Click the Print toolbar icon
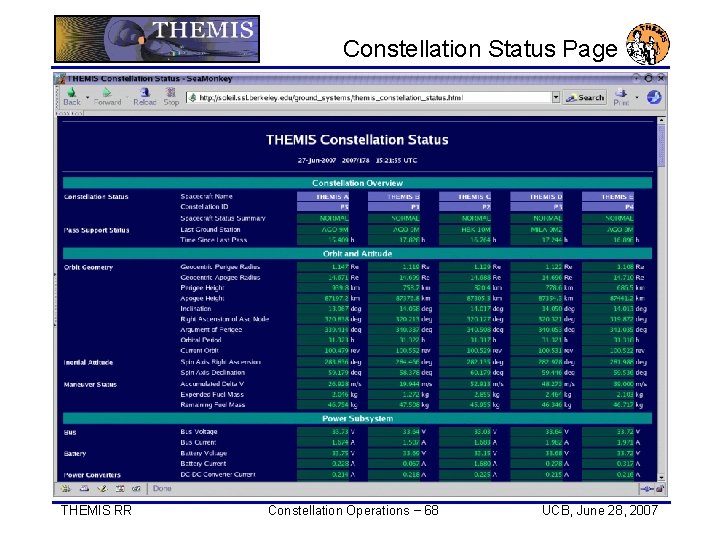Screen dimensions: 720x540 [621, 97]
